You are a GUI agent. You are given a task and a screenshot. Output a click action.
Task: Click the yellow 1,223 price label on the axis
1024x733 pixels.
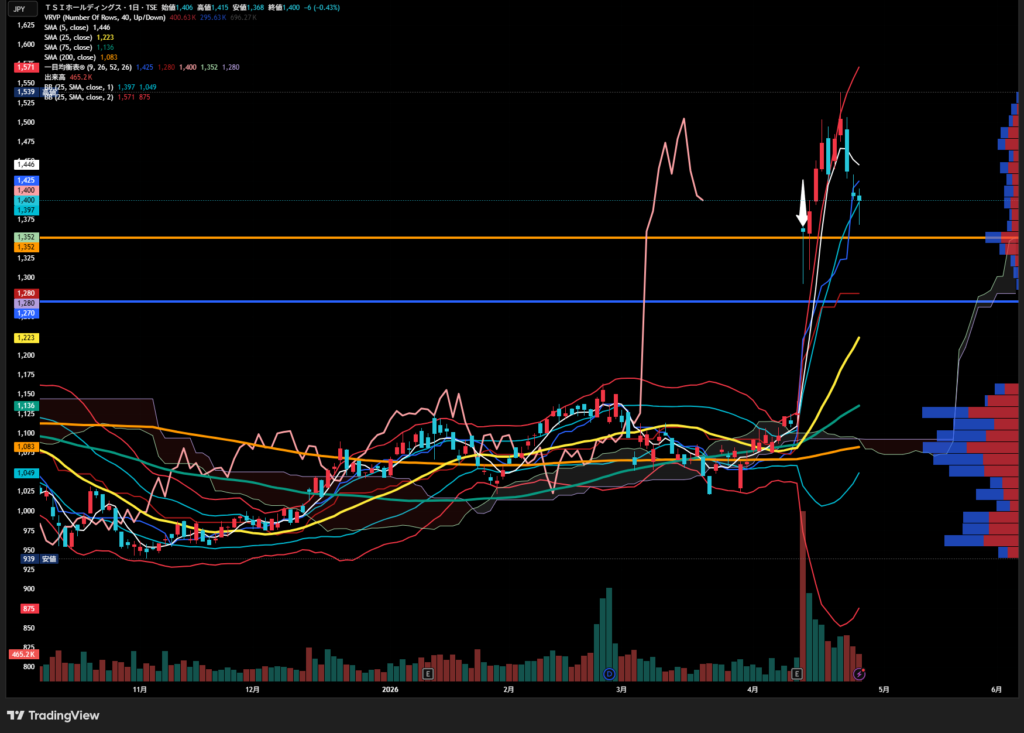26,339
